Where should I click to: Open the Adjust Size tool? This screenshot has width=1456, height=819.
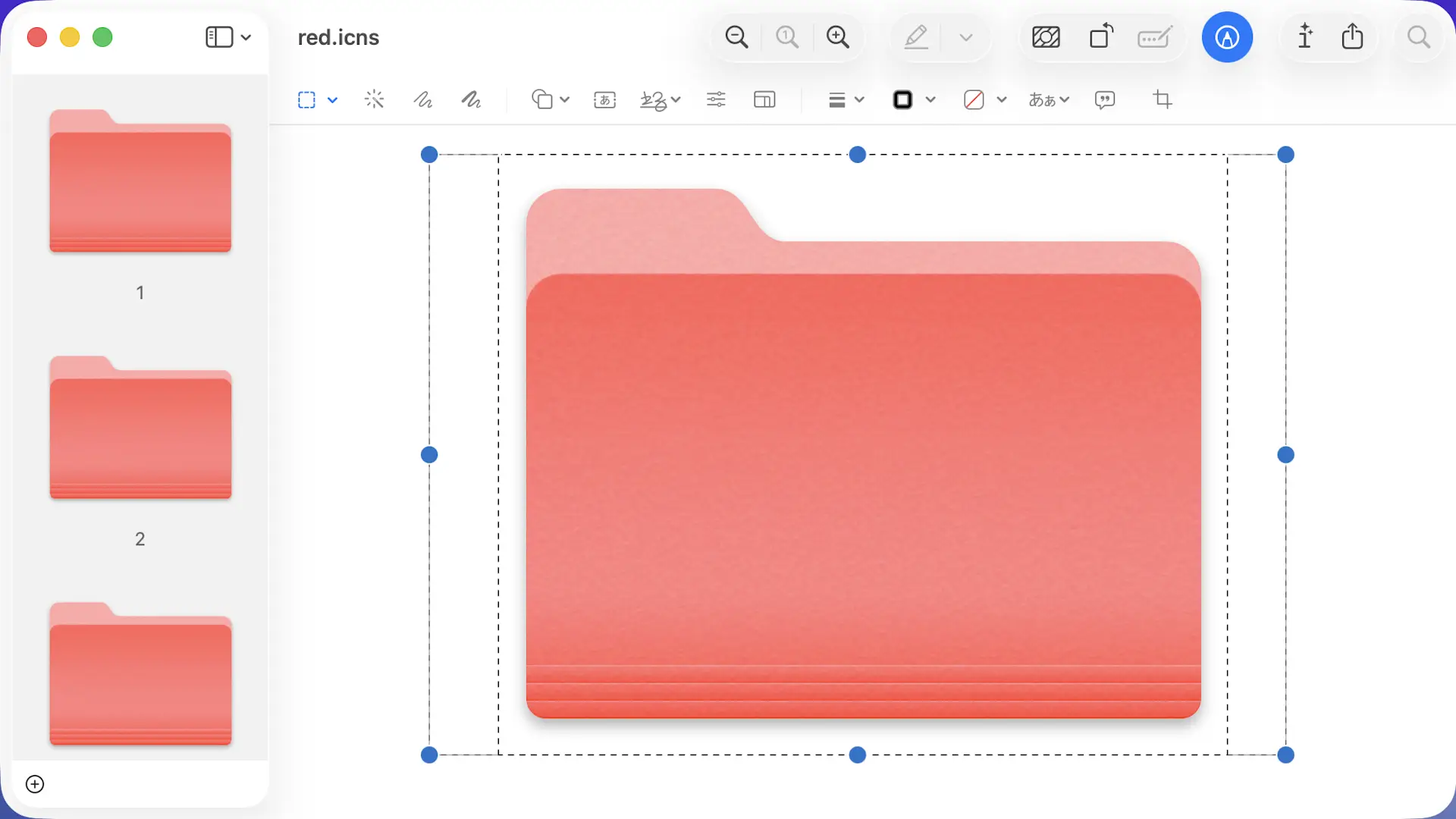point(764,99)
